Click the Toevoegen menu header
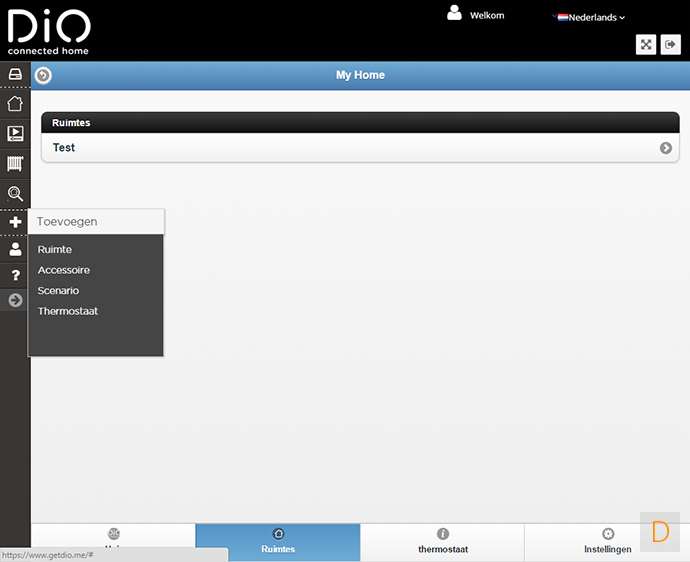 96,221
